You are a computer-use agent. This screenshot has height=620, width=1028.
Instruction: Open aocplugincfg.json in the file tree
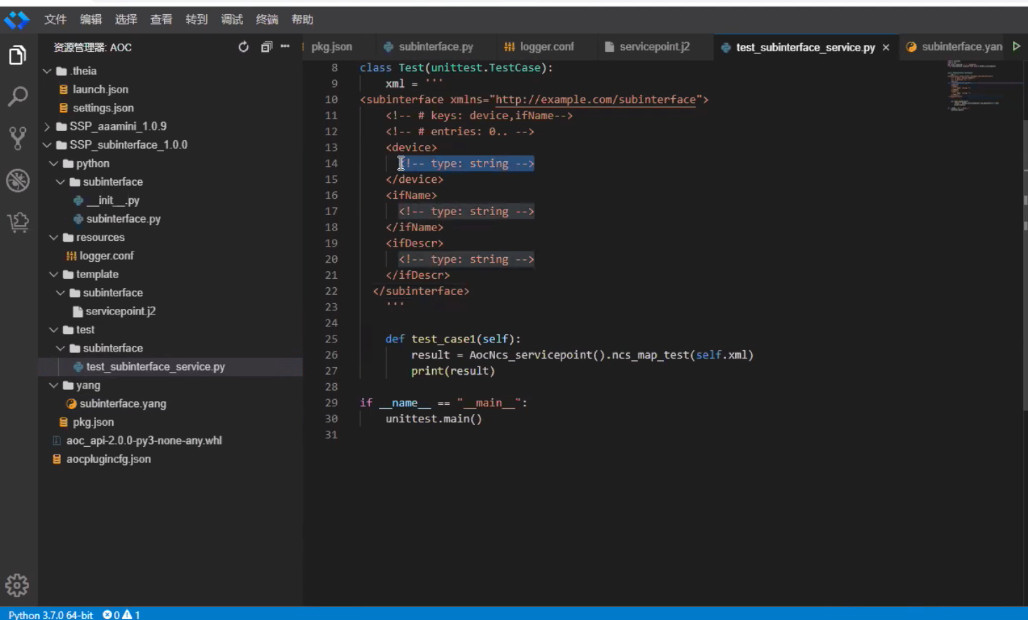(104, 459)
